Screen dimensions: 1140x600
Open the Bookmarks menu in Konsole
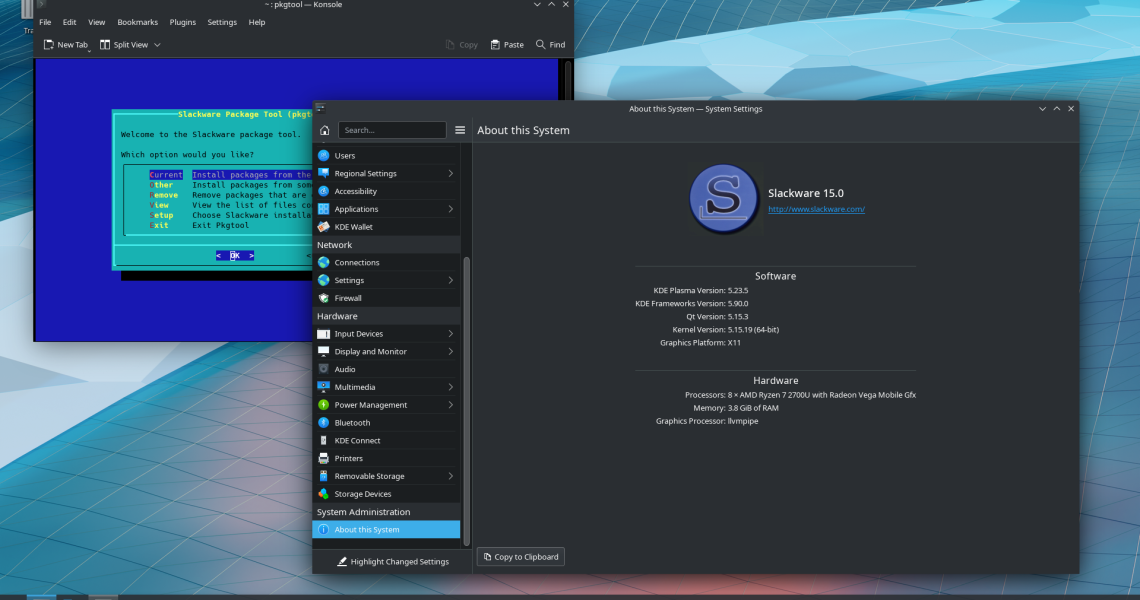pyautogui.click(x=137, y=22)
